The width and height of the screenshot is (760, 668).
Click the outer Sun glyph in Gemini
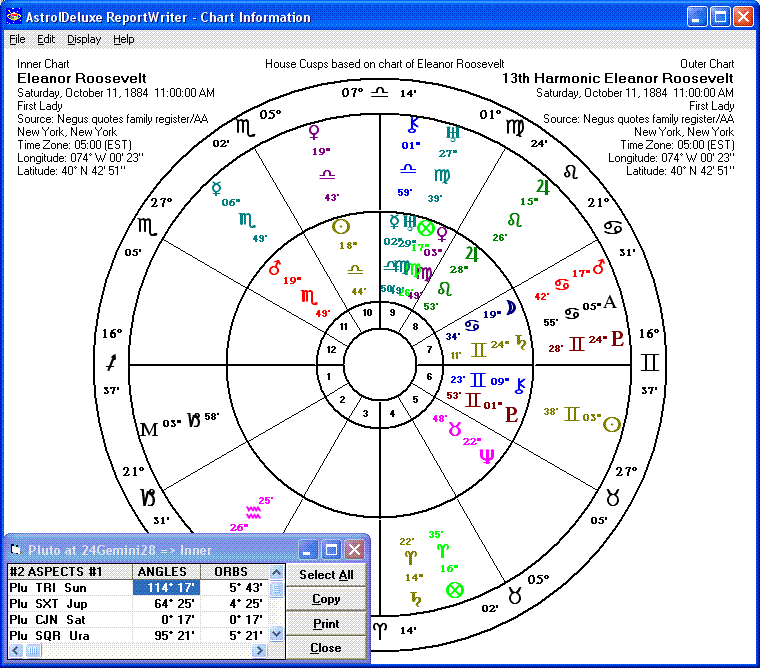pos(611,424)
